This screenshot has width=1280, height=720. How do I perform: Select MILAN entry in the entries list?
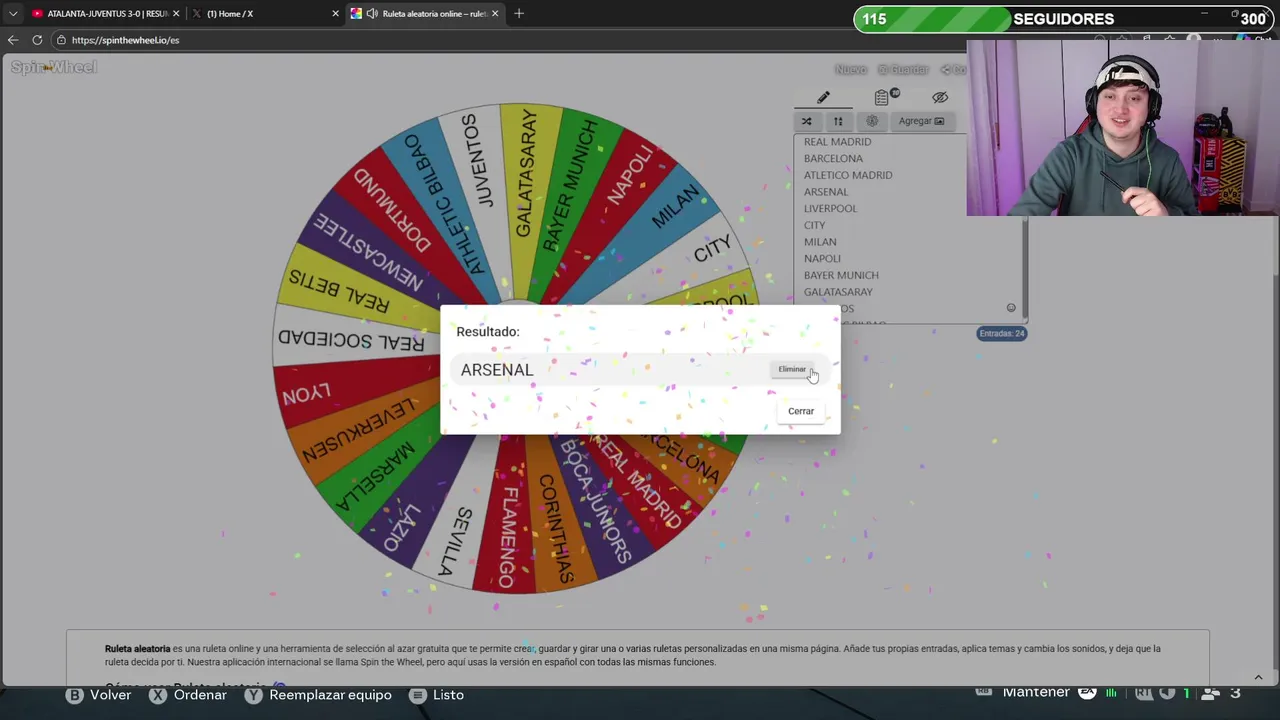pos(820,242)
